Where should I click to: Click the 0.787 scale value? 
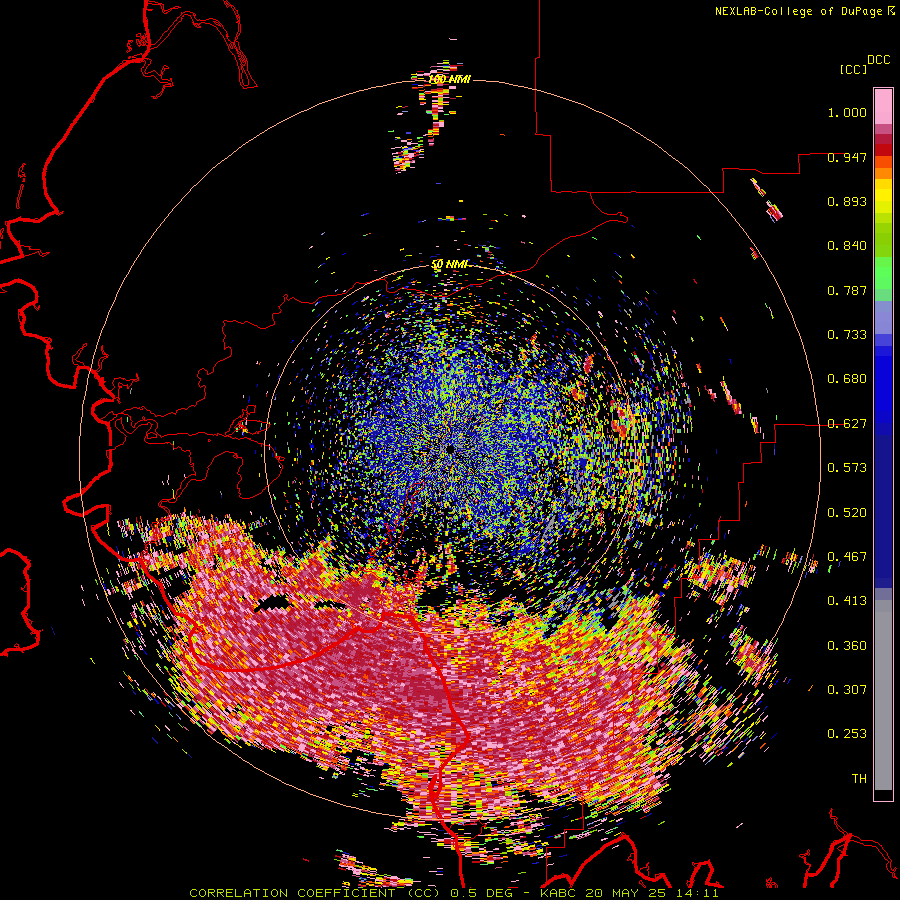(847, 290)
